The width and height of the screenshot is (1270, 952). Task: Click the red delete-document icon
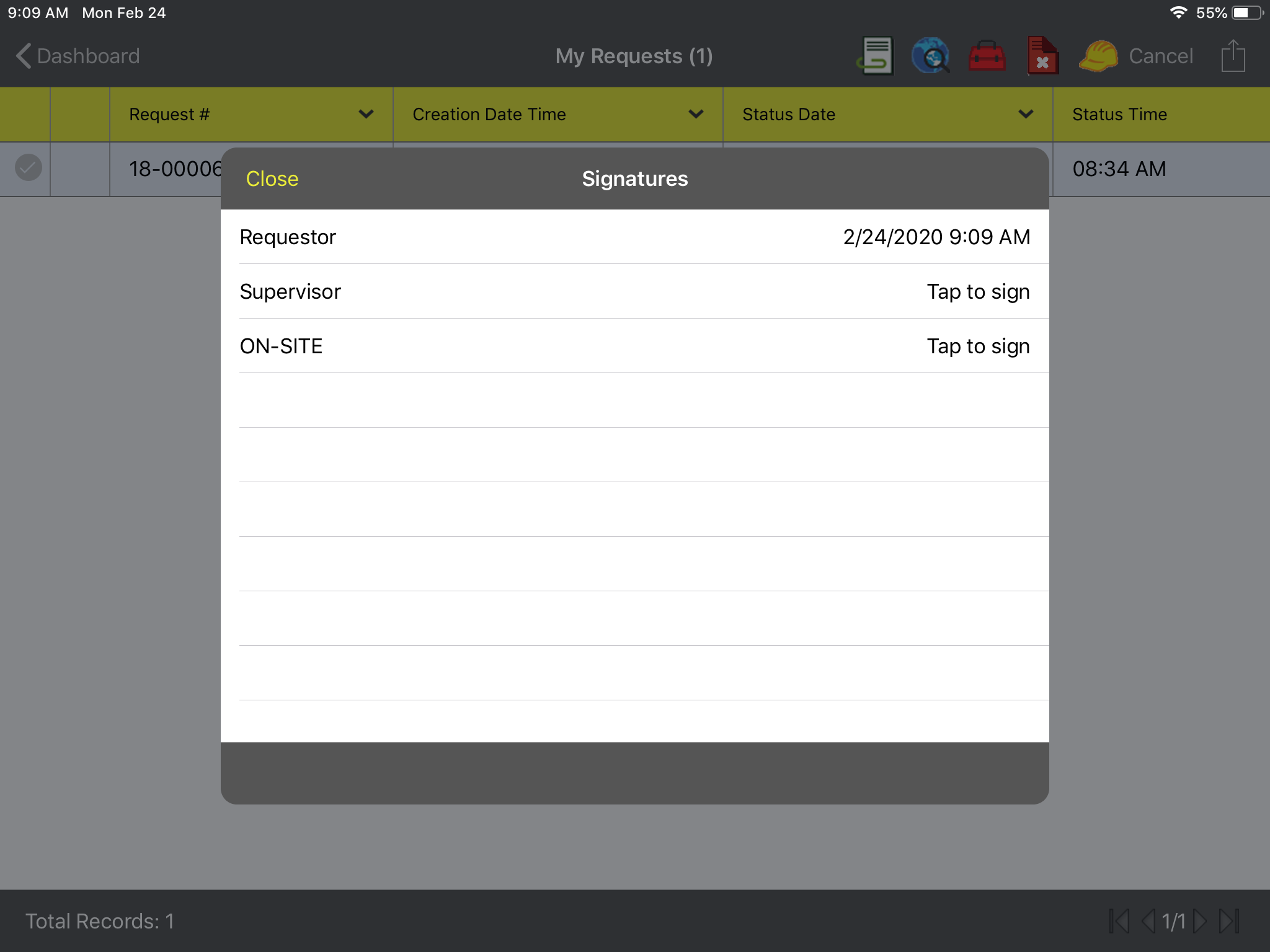click(x=1042, y=56)
